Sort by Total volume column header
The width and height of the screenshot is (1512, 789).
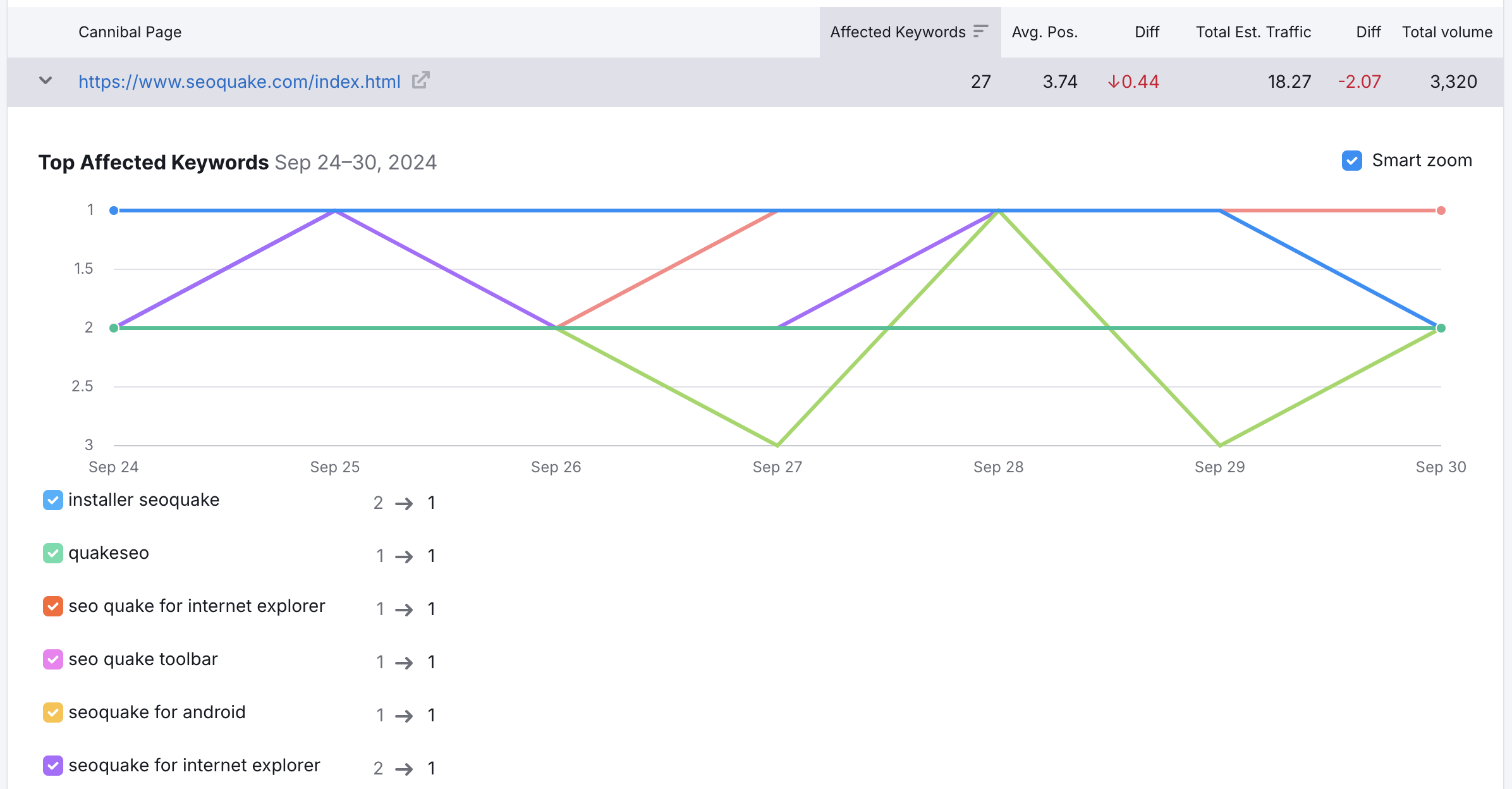[1447, 32]
